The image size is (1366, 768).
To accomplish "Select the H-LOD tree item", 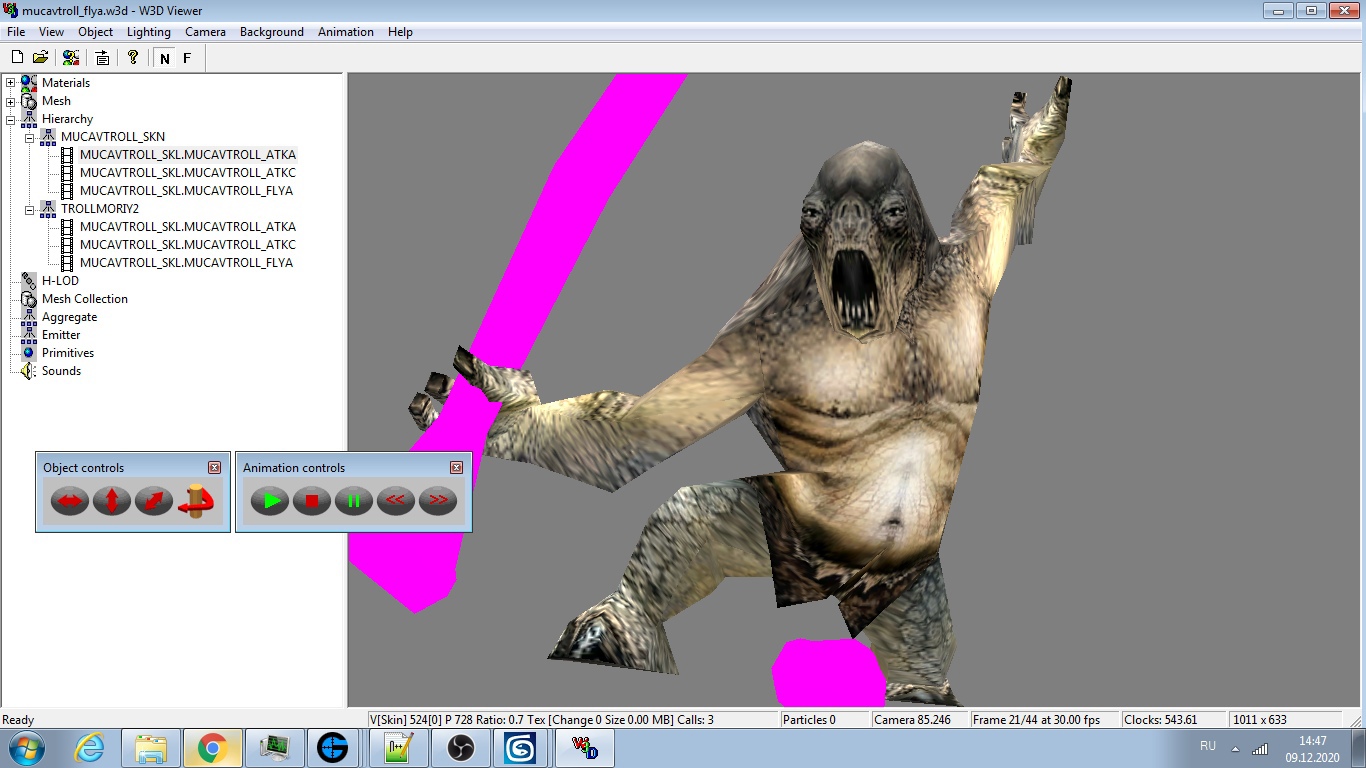I will pos(60,281).
